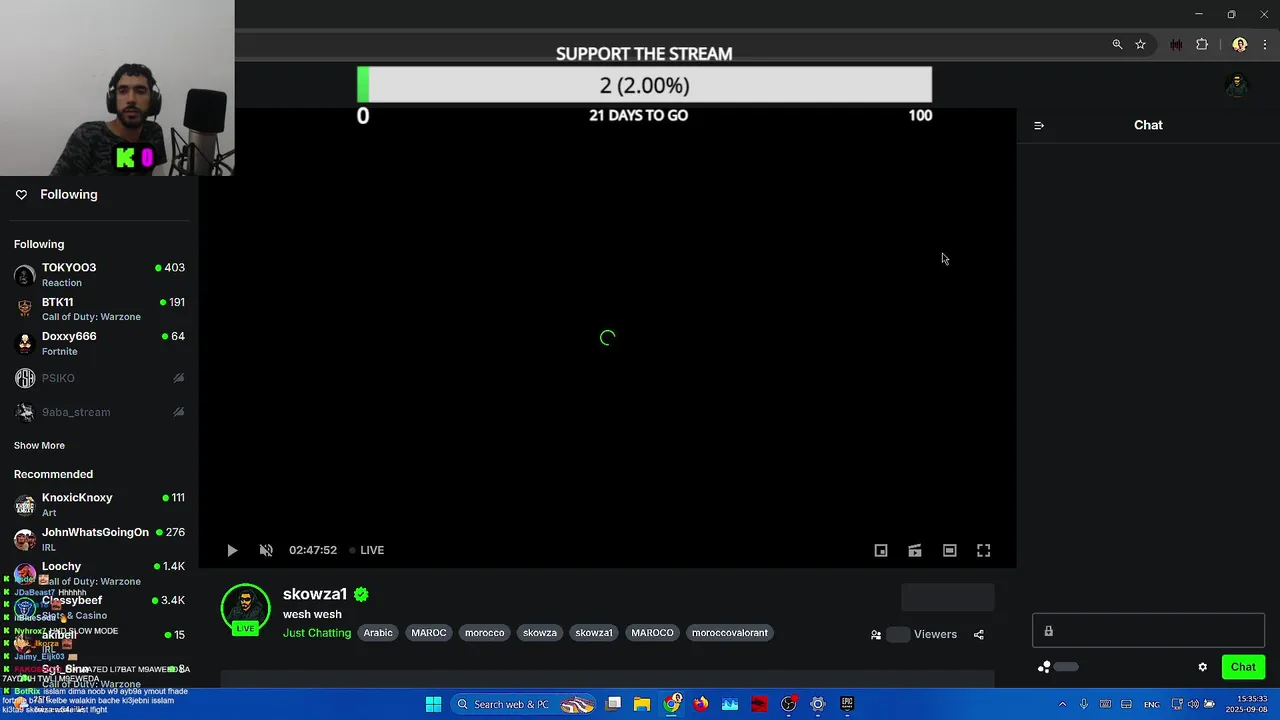Select the MAROC tag
Image resolution: width=1280 pixels, height=720 pixels.
[429, 633]
